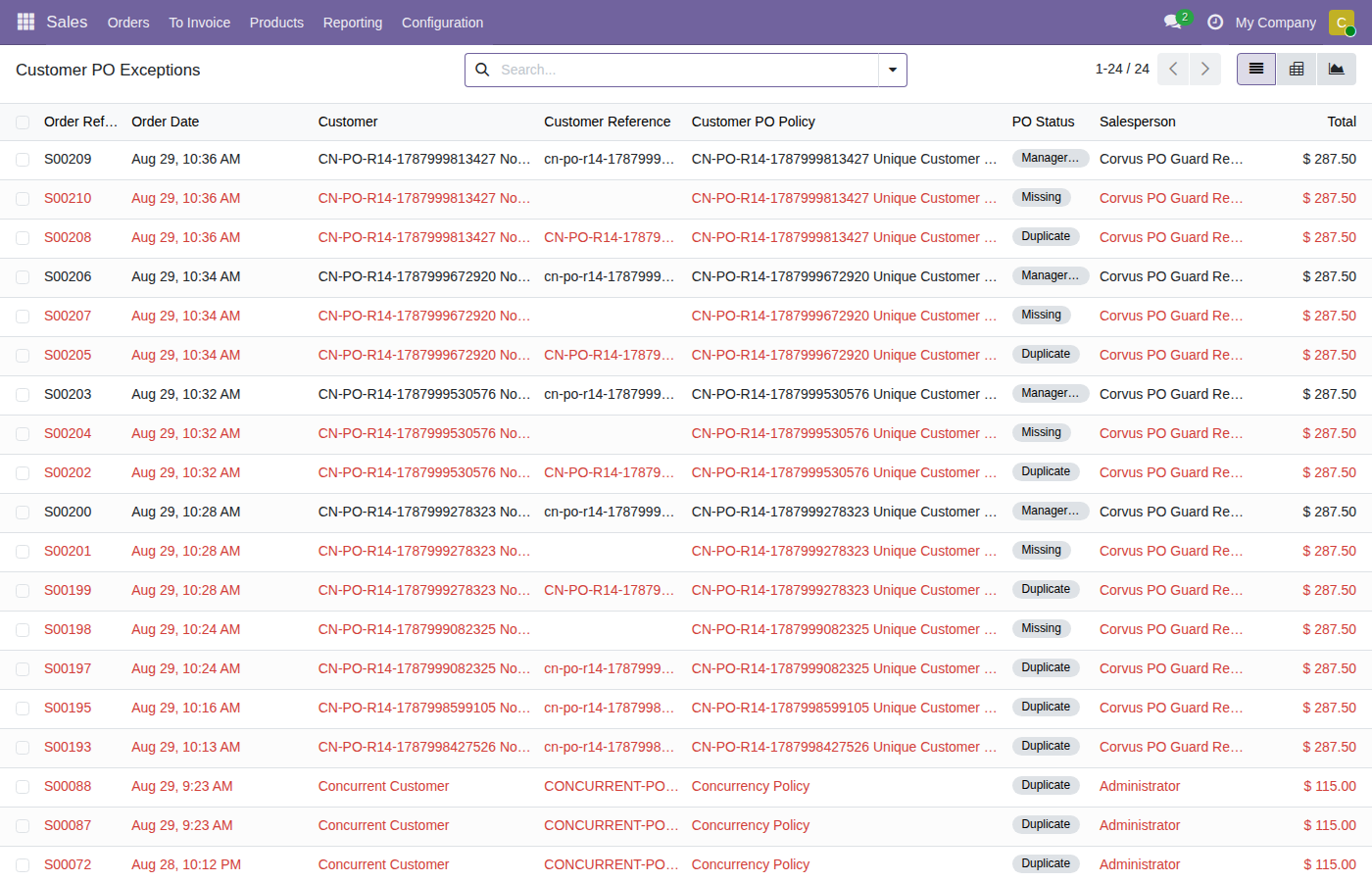Open order S00193 record
Image resolution: width=1372 pixels, height=882 pixels.
pos(68,747)
